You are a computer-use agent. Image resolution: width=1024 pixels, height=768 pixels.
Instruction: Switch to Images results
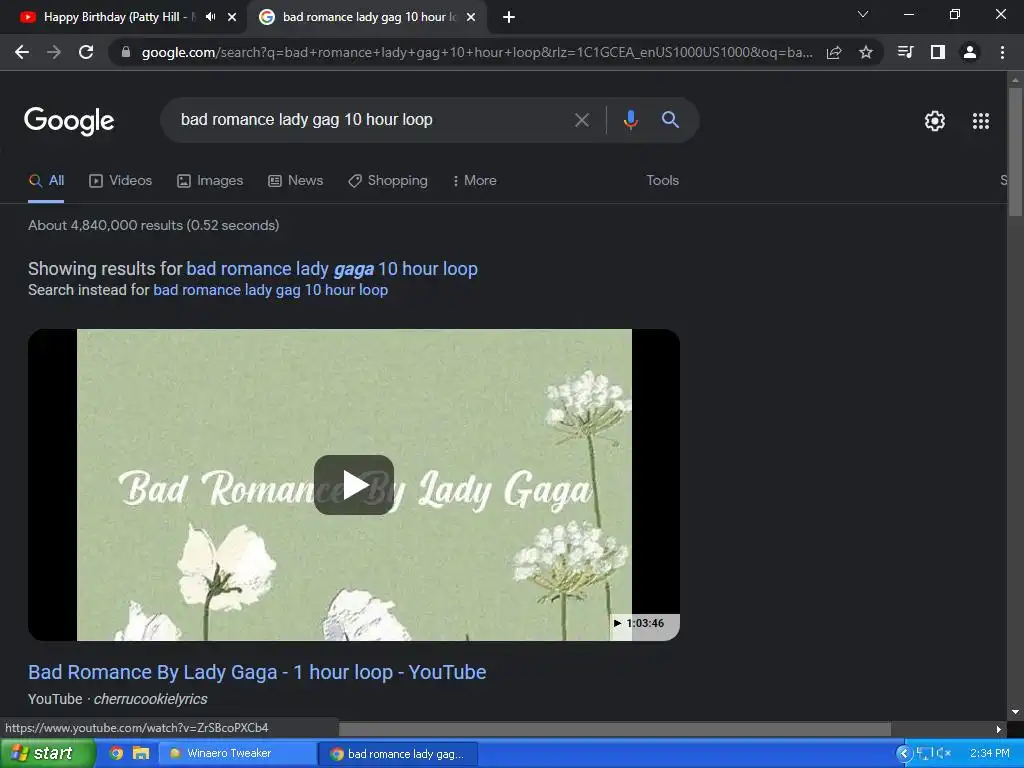tap(210, 181)
